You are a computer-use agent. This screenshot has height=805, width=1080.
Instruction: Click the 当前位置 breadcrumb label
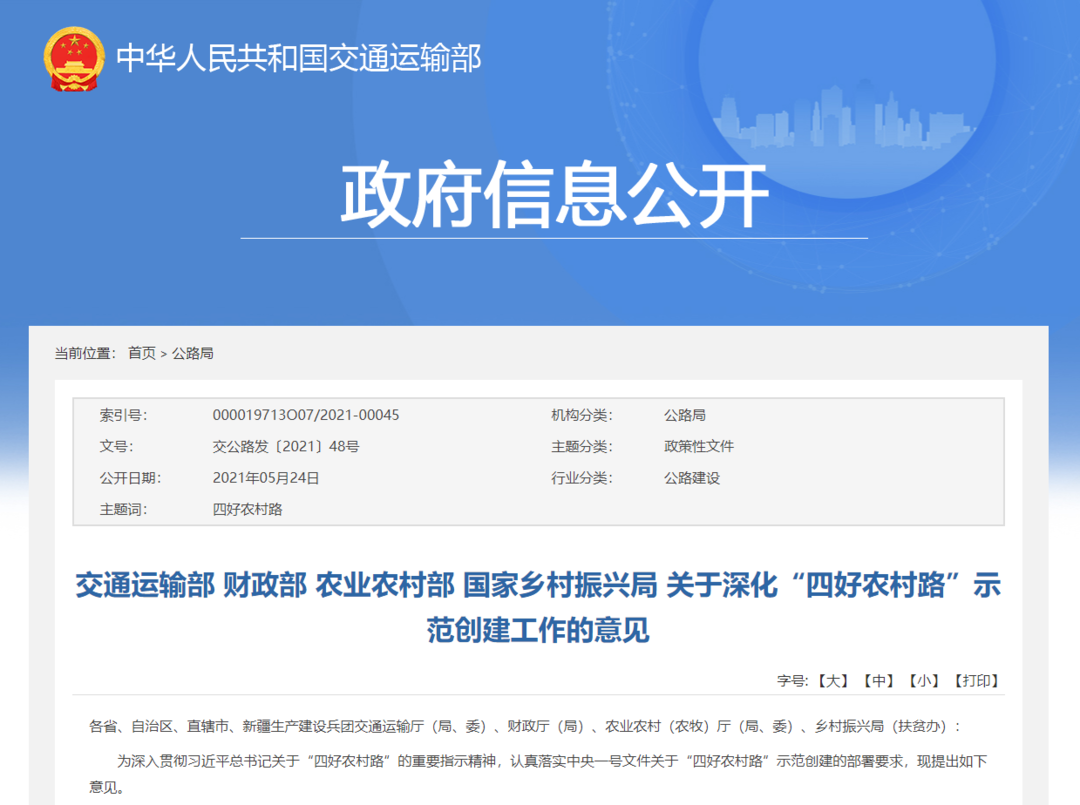click(84, 353)
